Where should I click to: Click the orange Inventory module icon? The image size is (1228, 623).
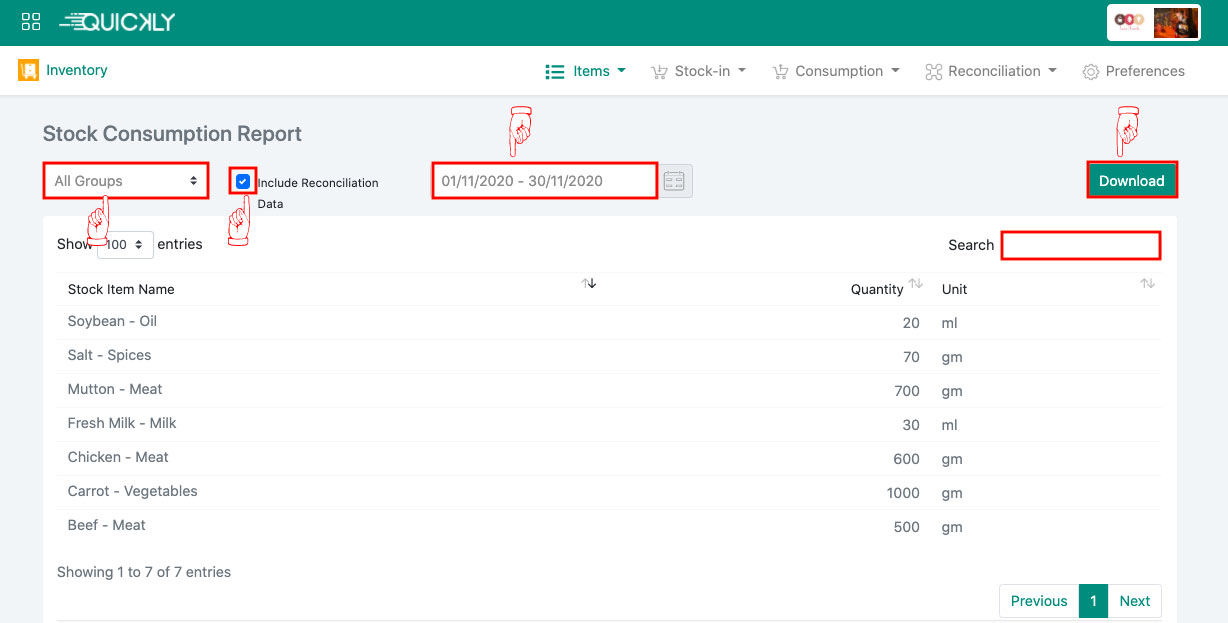28,71
